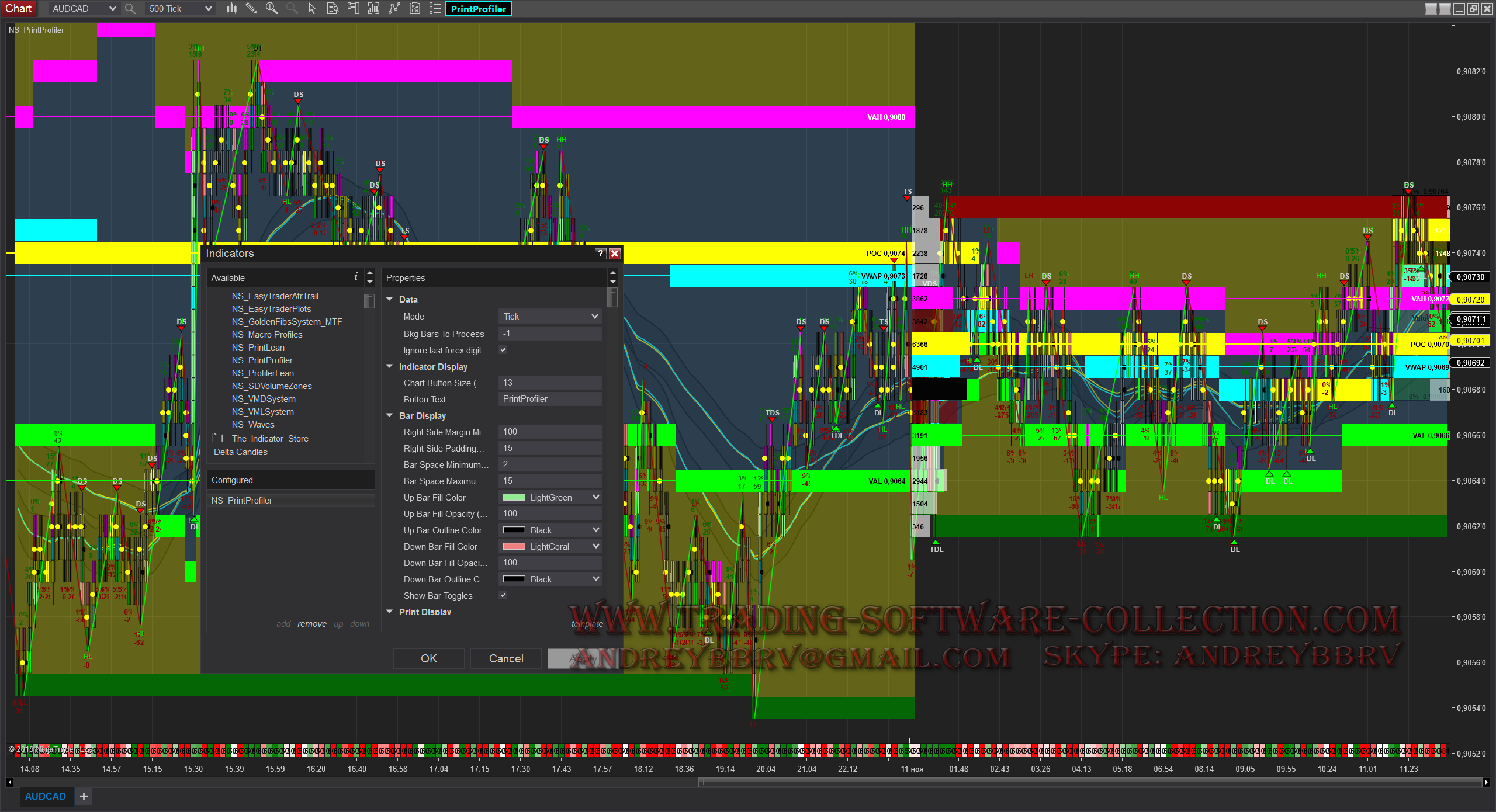Click the zoom in magnifier icon
This screenshot has width=1496, height=812.
pos(271,9)
